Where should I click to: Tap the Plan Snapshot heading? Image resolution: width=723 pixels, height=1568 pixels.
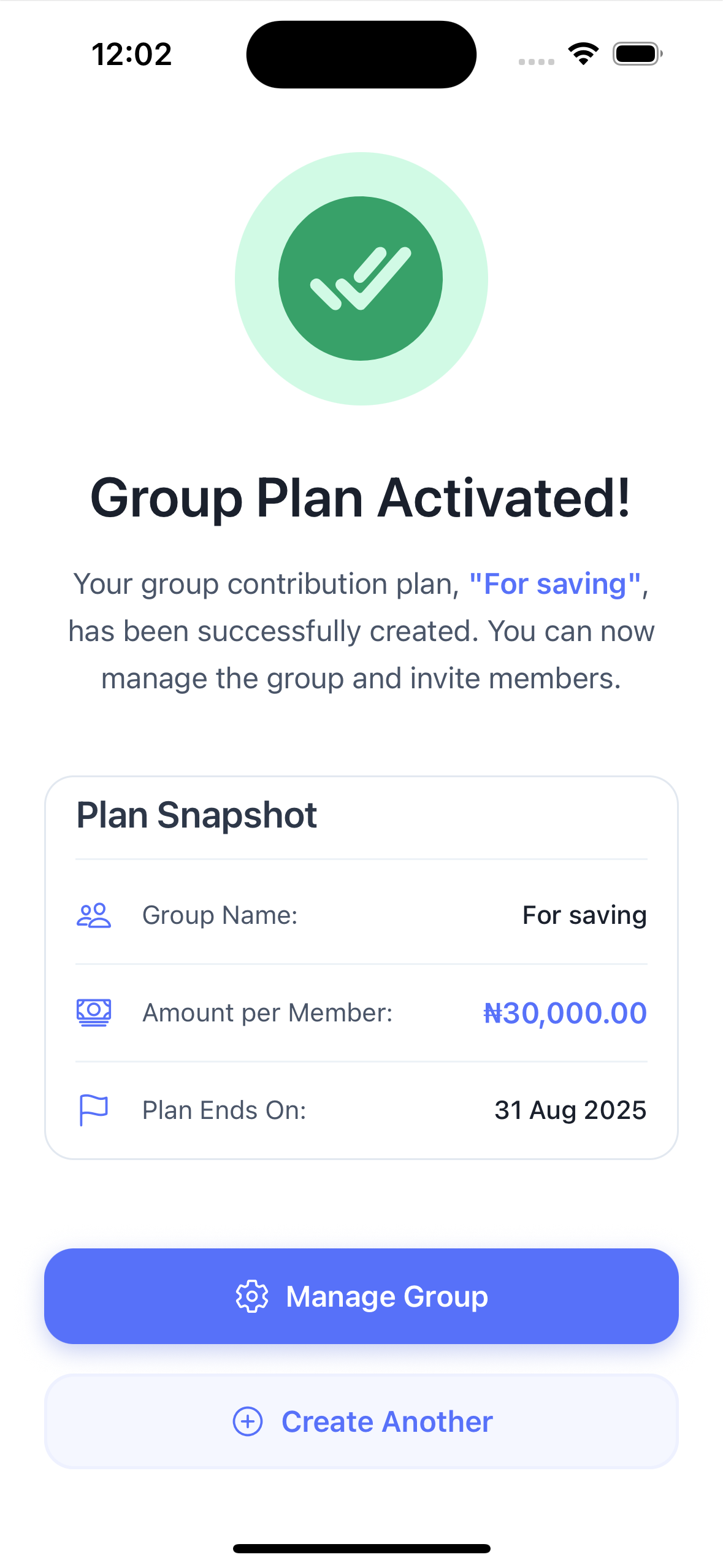[196, 815]
